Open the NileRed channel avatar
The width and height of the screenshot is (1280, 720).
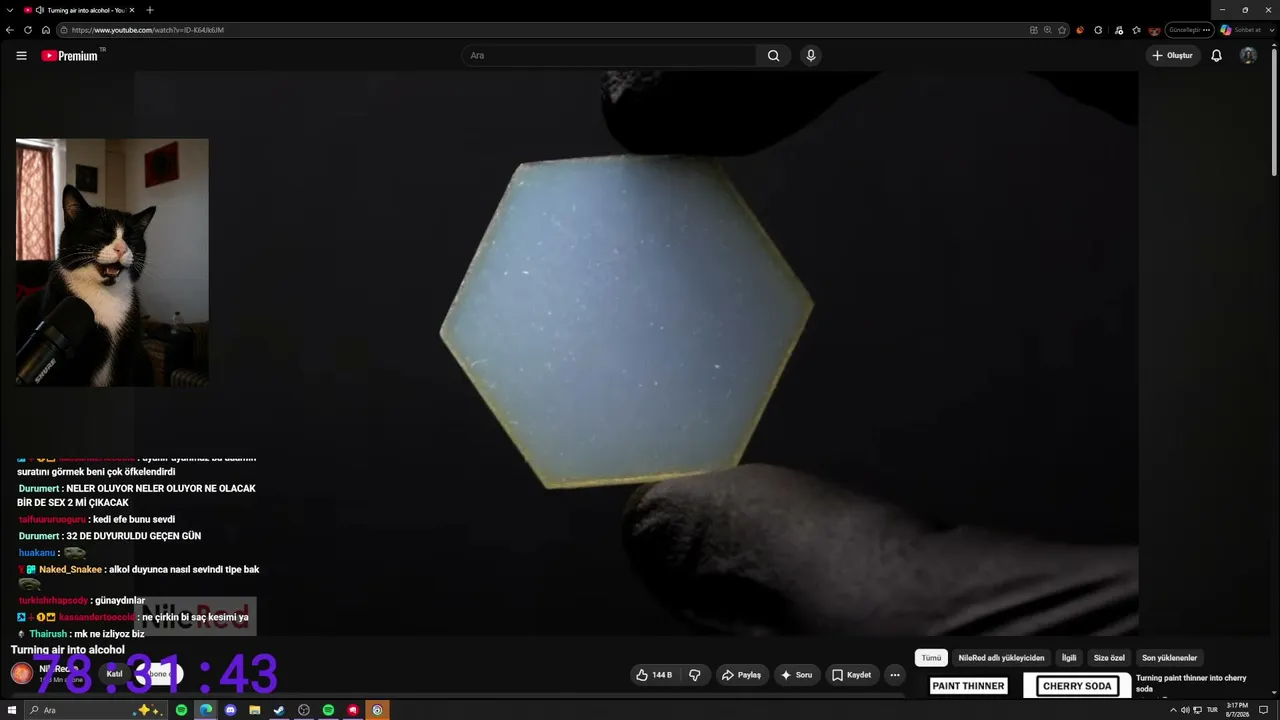point(22,674)
